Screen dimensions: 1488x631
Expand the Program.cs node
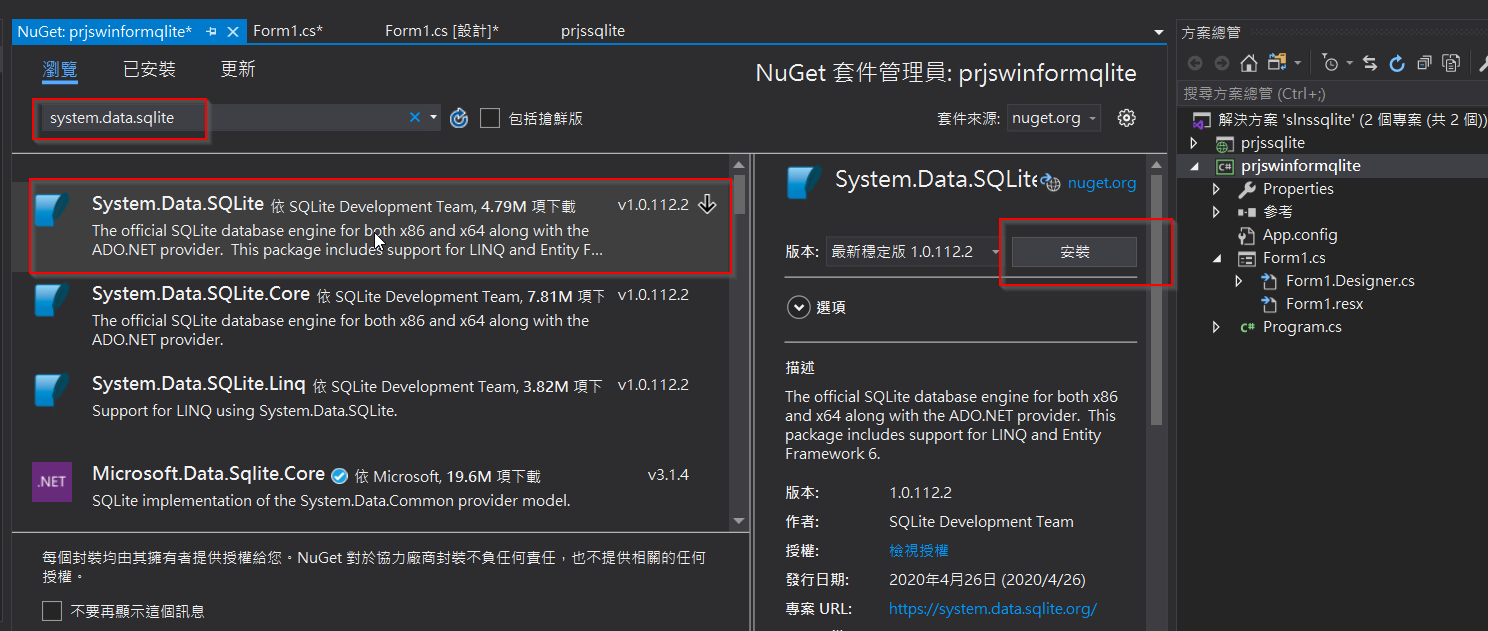(1216, 327)
